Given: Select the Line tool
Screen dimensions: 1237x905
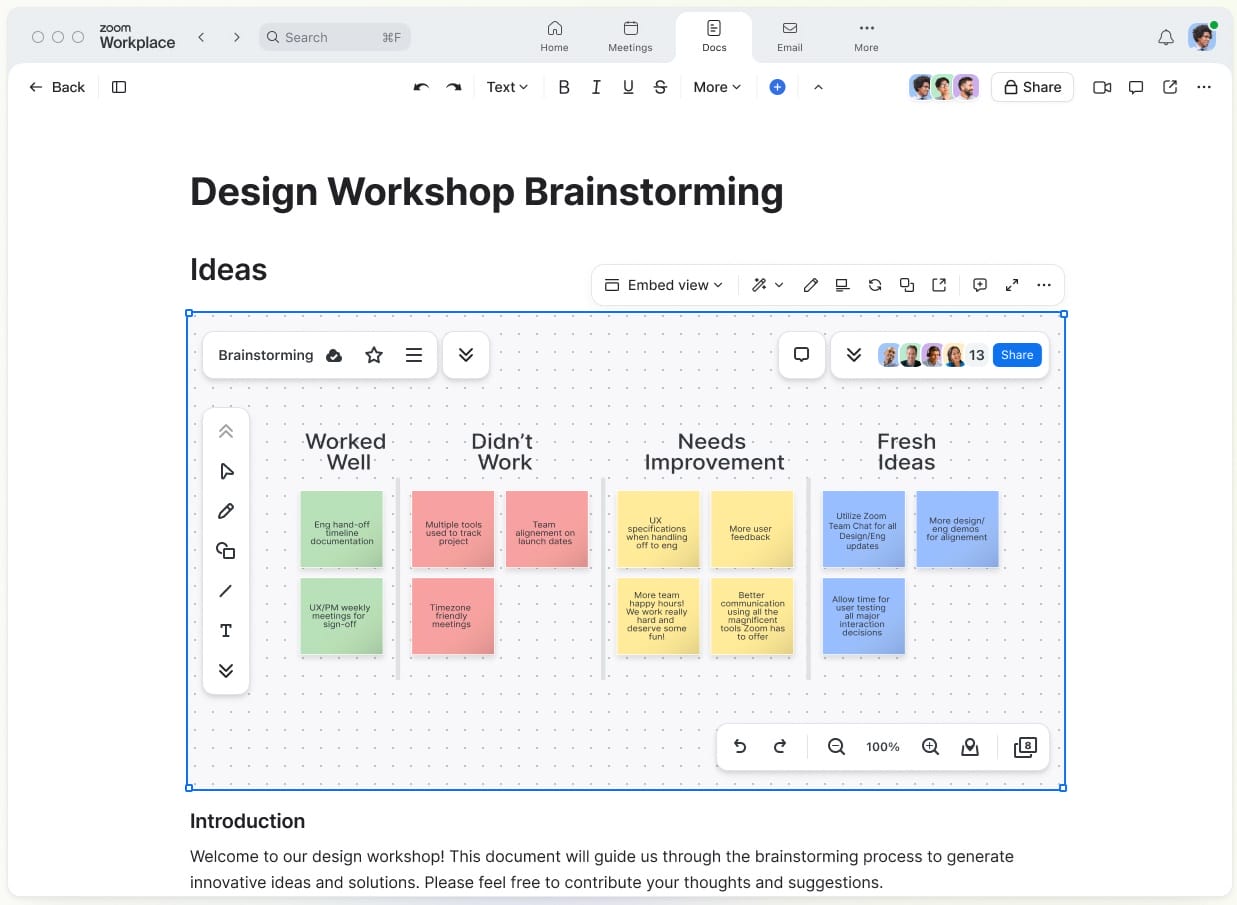Looking at the screenshot, I should pos(226,591).
